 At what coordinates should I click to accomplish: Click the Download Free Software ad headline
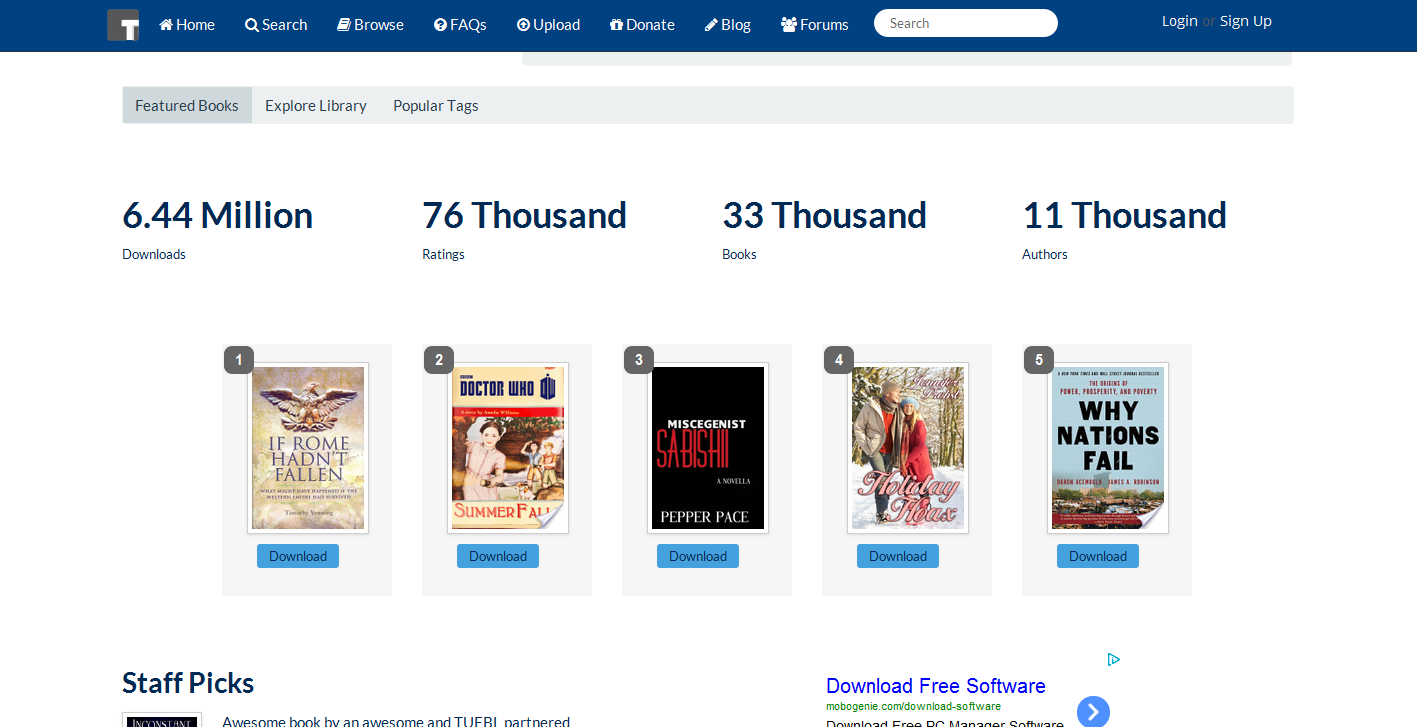[936, 686]
